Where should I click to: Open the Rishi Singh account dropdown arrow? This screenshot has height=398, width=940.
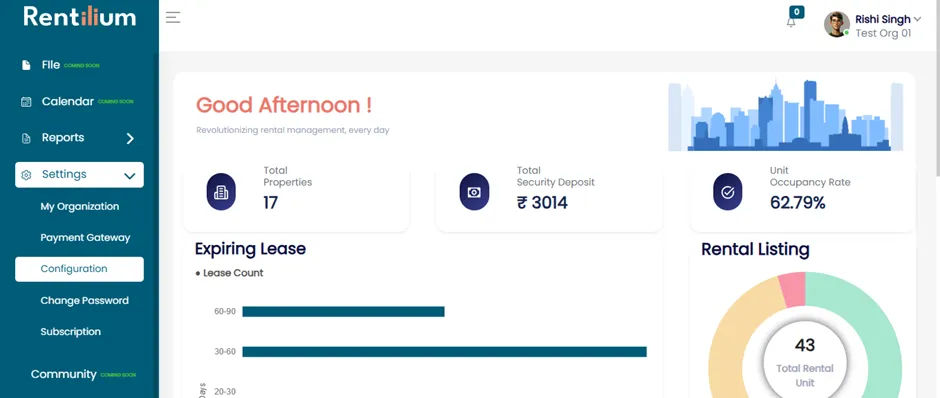(x=917, y=19)
